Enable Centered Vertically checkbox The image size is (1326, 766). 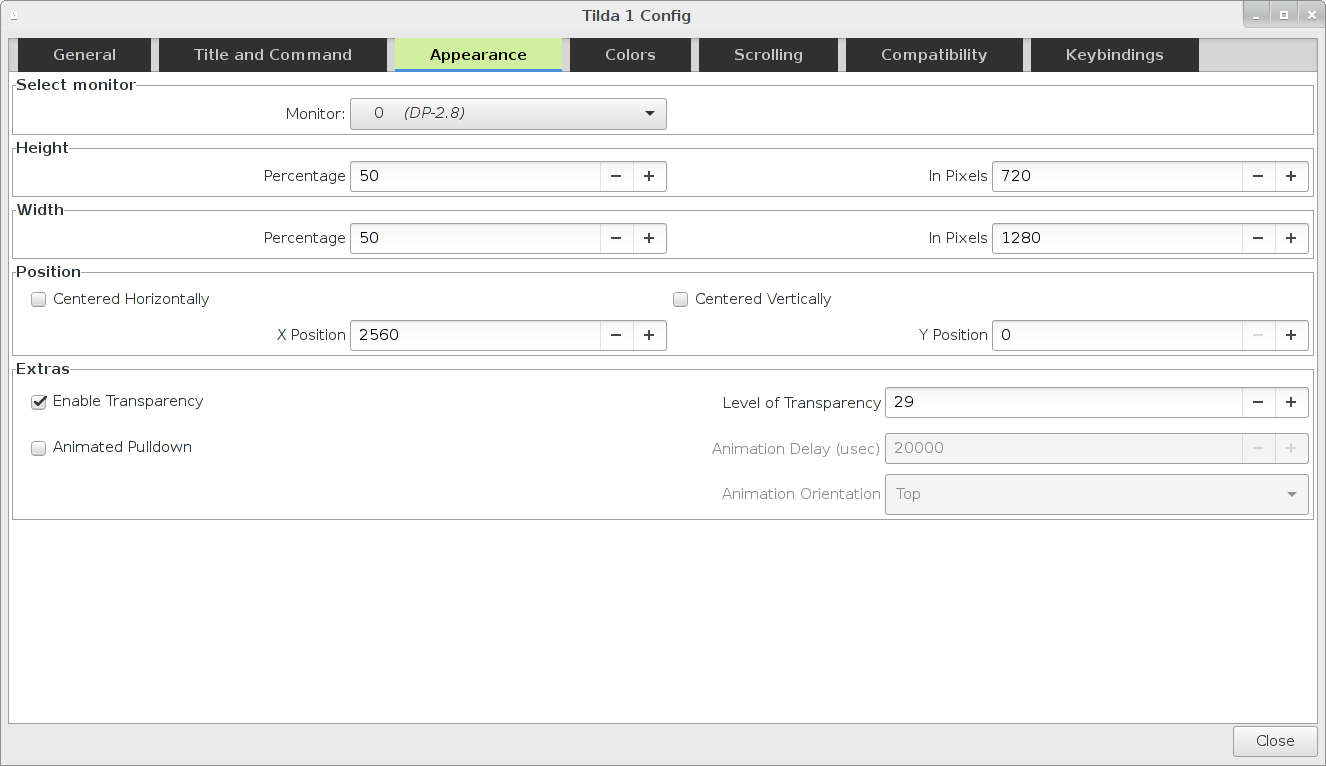681,299
